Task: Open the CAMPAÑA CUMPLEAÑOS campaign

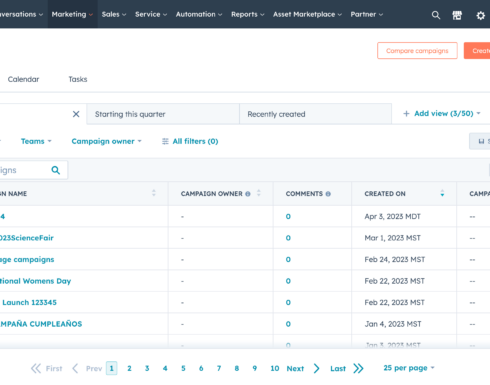Action: pyautogui.click(x=41, y=324)
